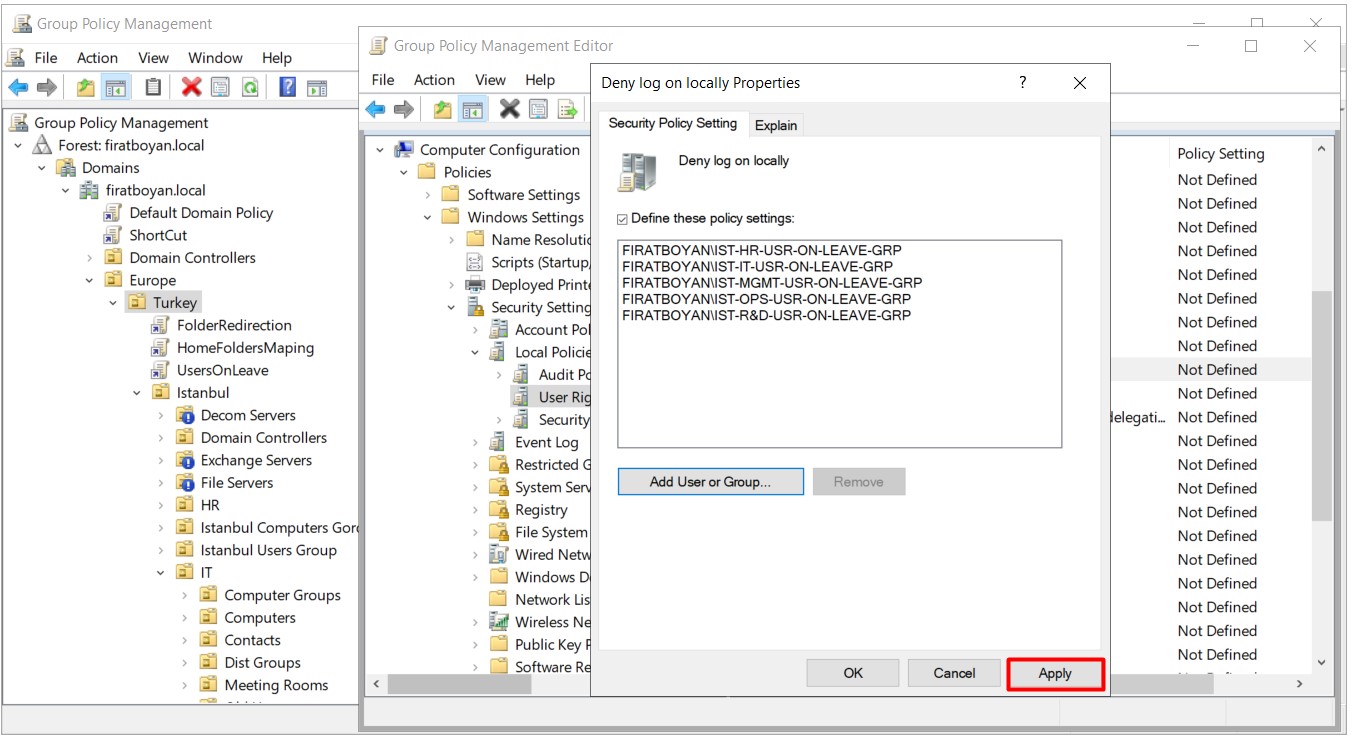The image size is (1353, 740).
Task: Click Up One Level icon in Group Policy Management toolbar
Action: 86,88
